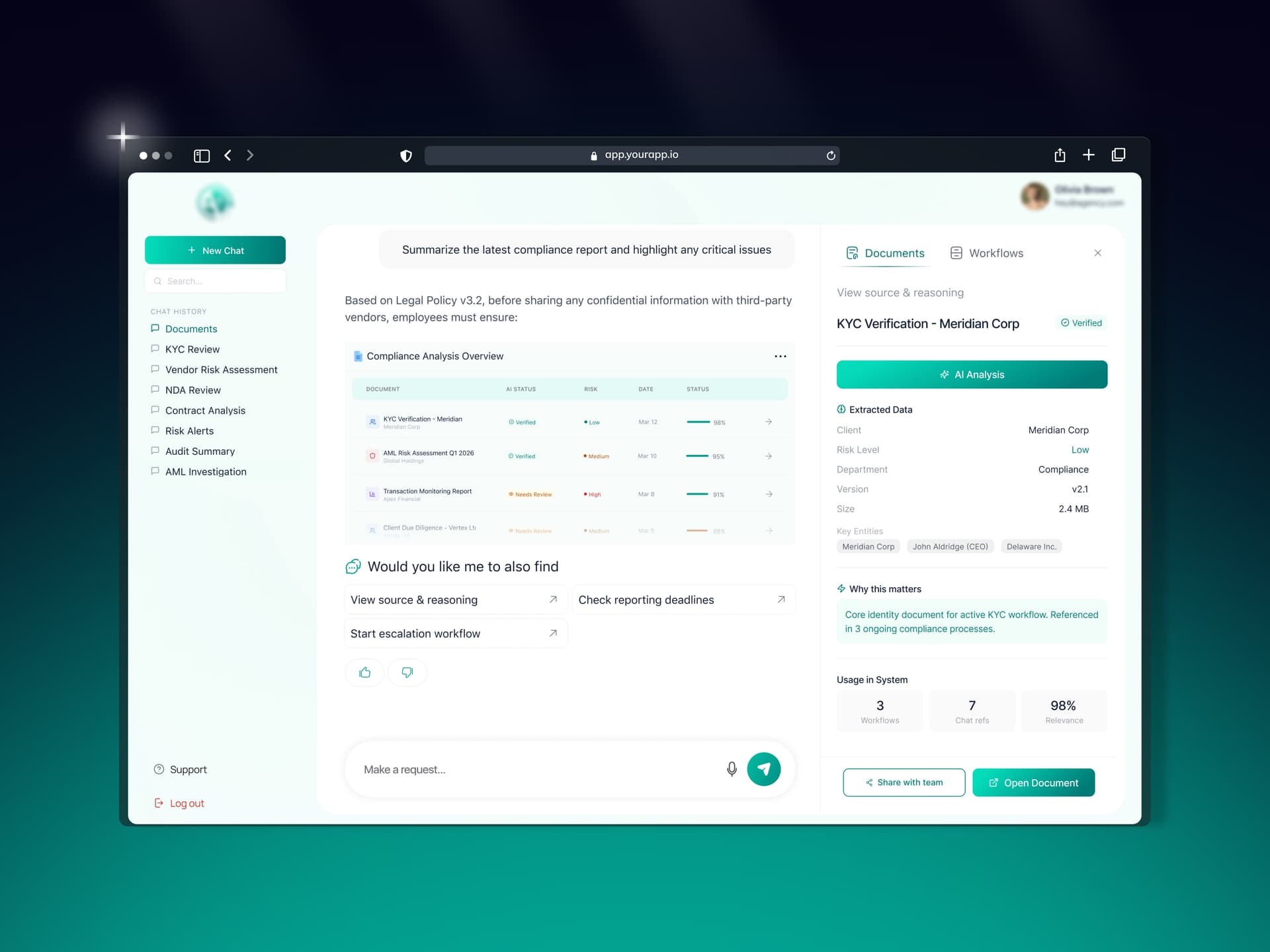Open Contract Analysis chat
This screenshot has width=1270, height=952.
198,411
